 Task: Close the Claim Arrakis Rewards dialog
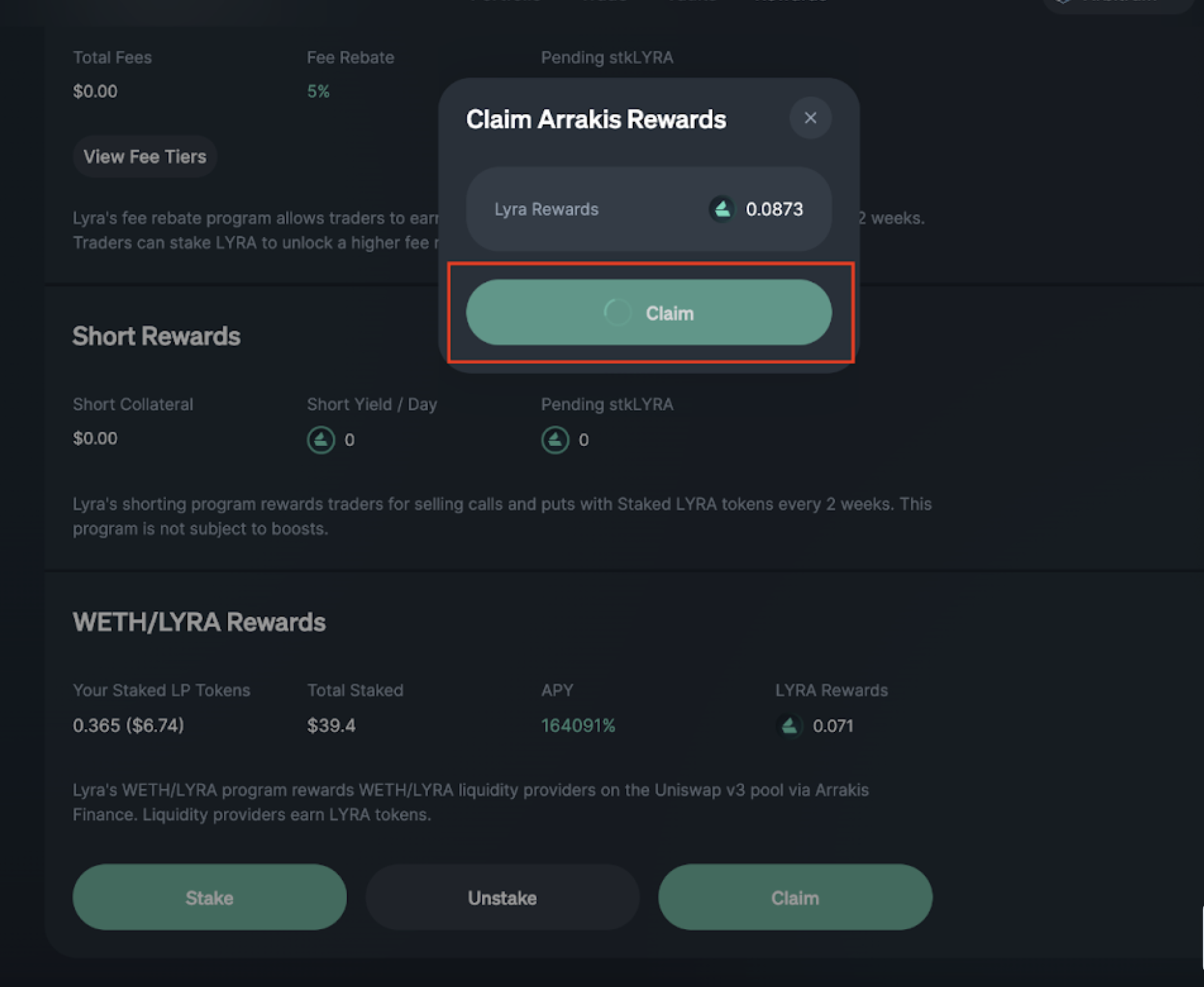coord(810,118)
